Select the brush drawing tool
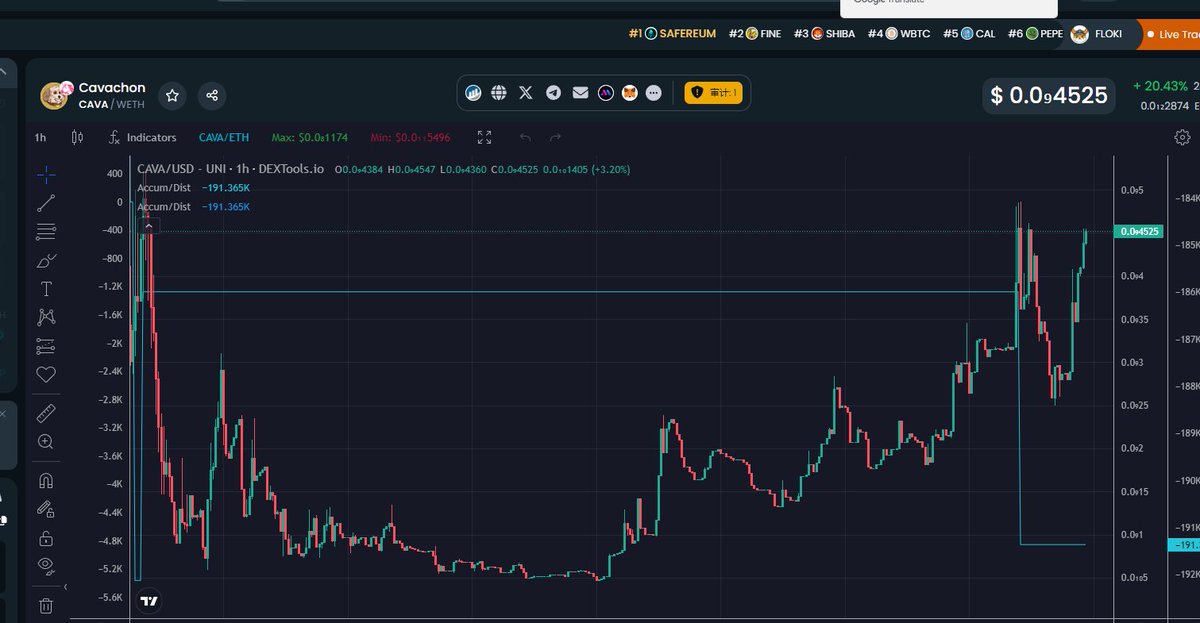The width and height of the screenshot is (1200, 623). 45,261
